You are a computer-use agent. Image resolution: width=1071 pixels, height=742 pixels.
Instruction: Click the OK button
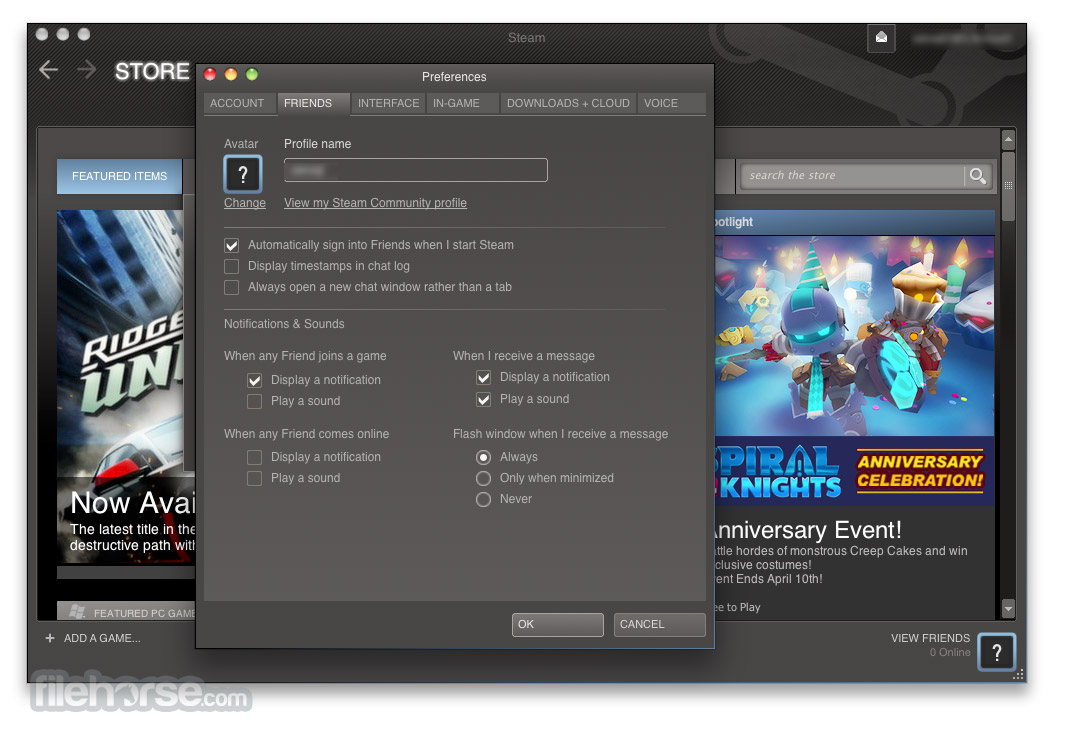pos(557,624)
